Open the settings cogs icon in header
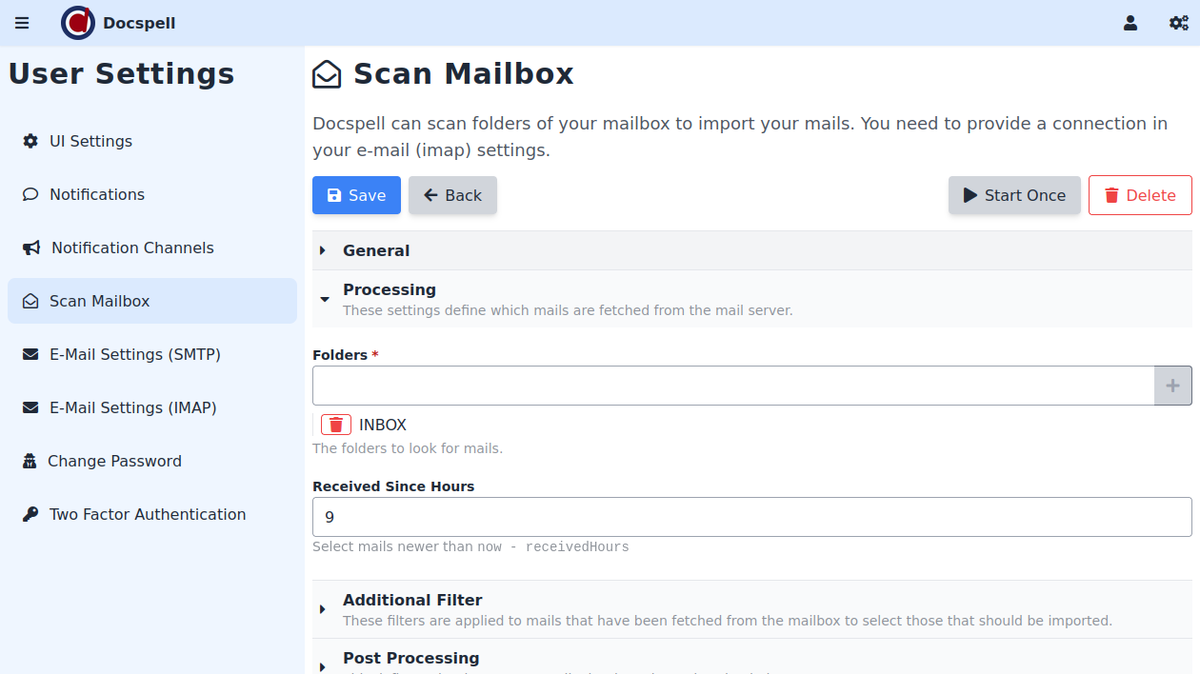This screenshot has width=1200, height=674. (1178, 23)
